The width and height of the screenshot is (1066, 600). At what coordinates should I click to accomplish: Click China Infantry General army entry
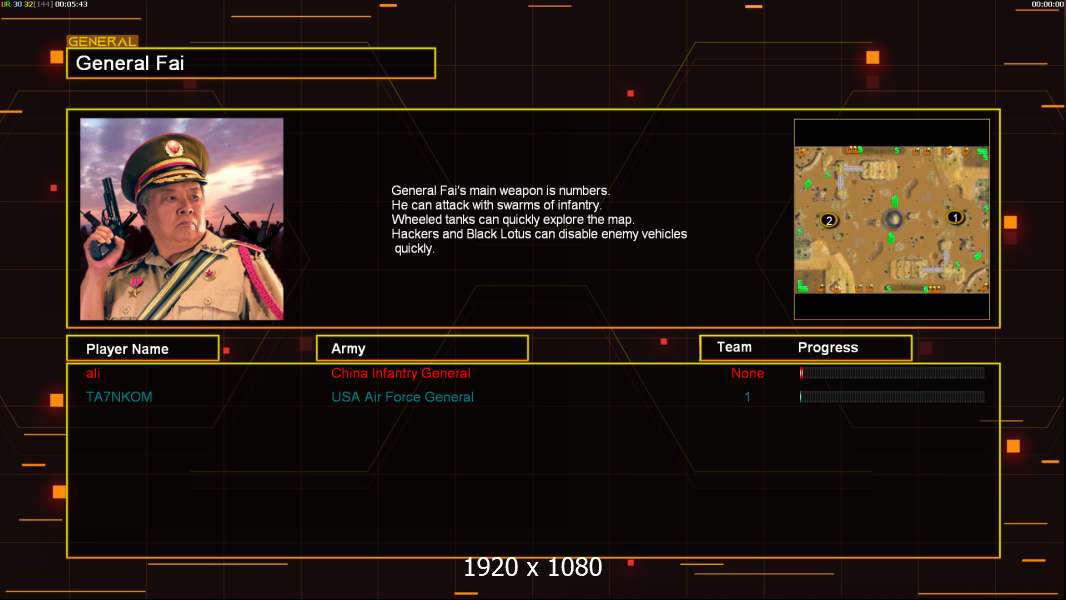(x=400, y=373)
